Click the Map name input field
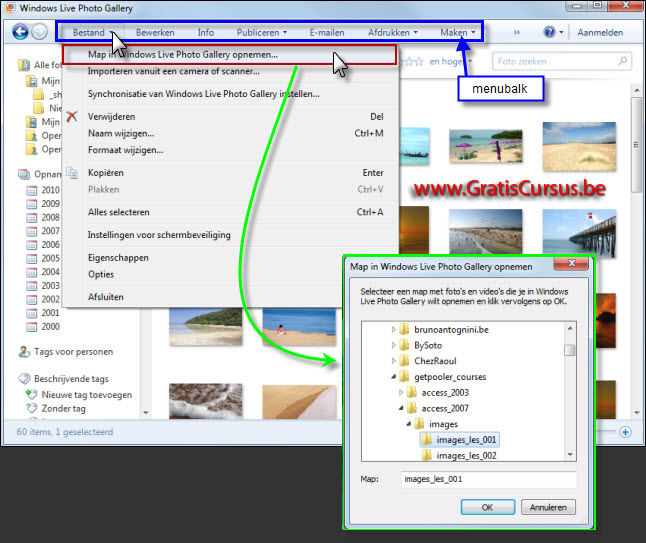 point(489,479)
